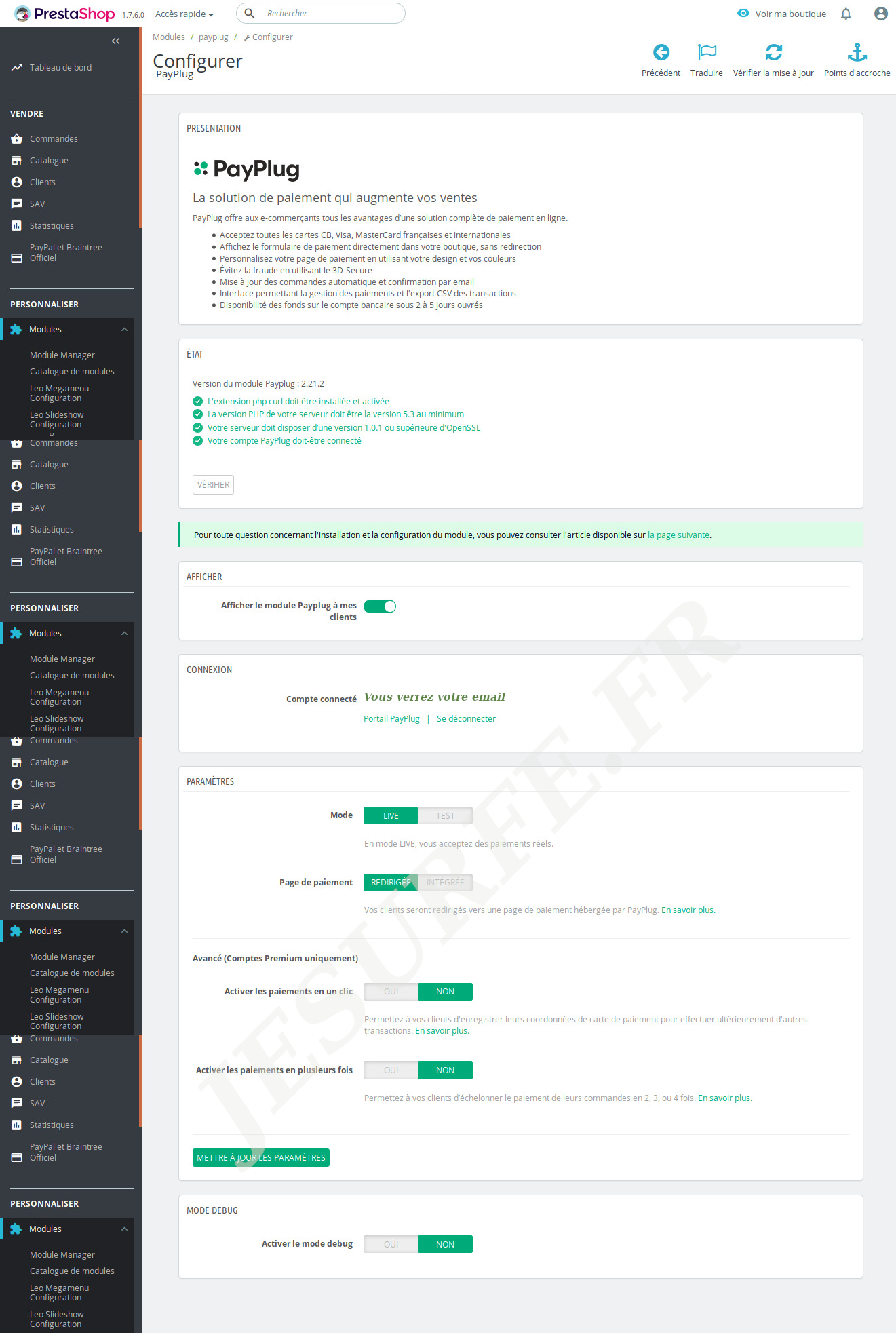Set Page de paiement to INTÉGRÉE

tap(445, 883)
